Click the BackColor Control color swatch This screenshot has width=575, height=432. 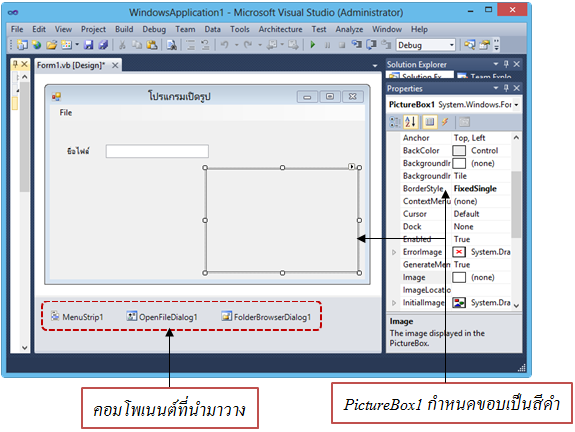tap(459, 151)
